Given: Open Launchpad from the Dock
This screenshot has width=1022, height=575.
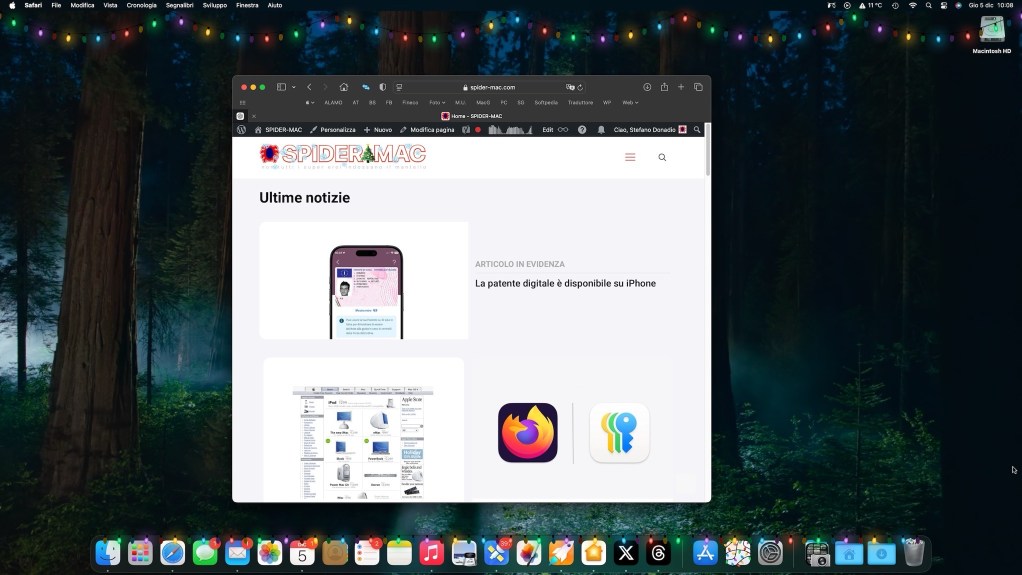Looking at the screenshot, I should (x=140, y=553).
